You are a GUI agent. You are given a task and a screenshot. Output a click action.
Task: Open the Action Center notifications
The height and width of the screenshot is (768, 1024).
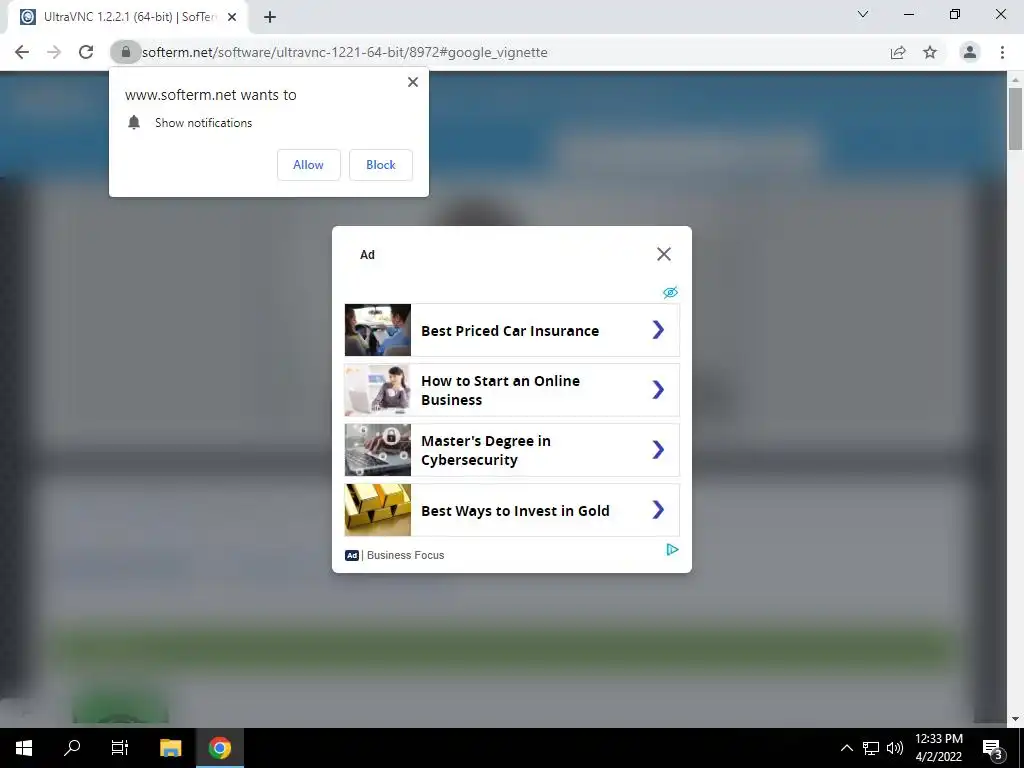coord(993,748)
